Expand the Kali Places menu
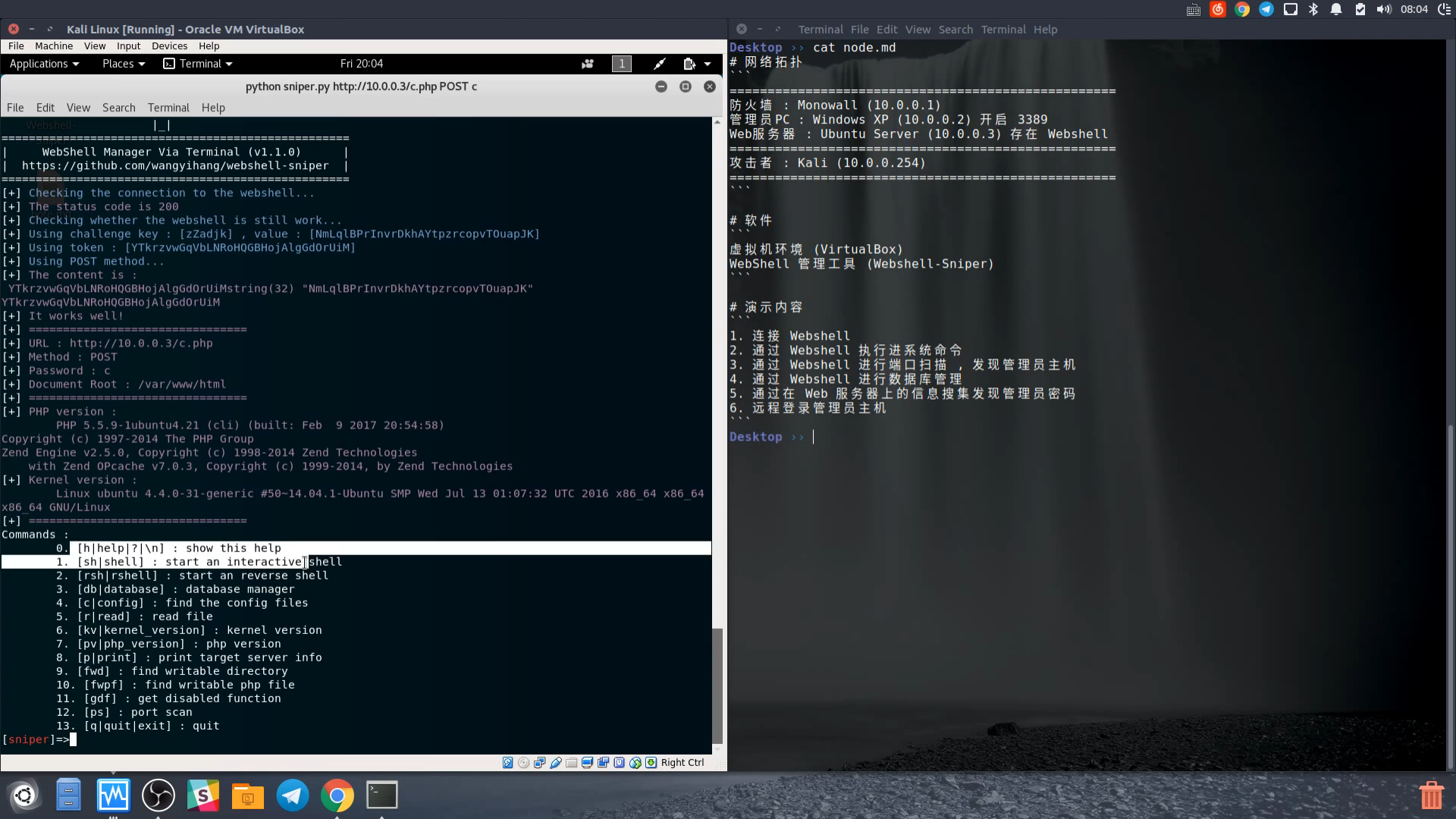 click(123, 64)
